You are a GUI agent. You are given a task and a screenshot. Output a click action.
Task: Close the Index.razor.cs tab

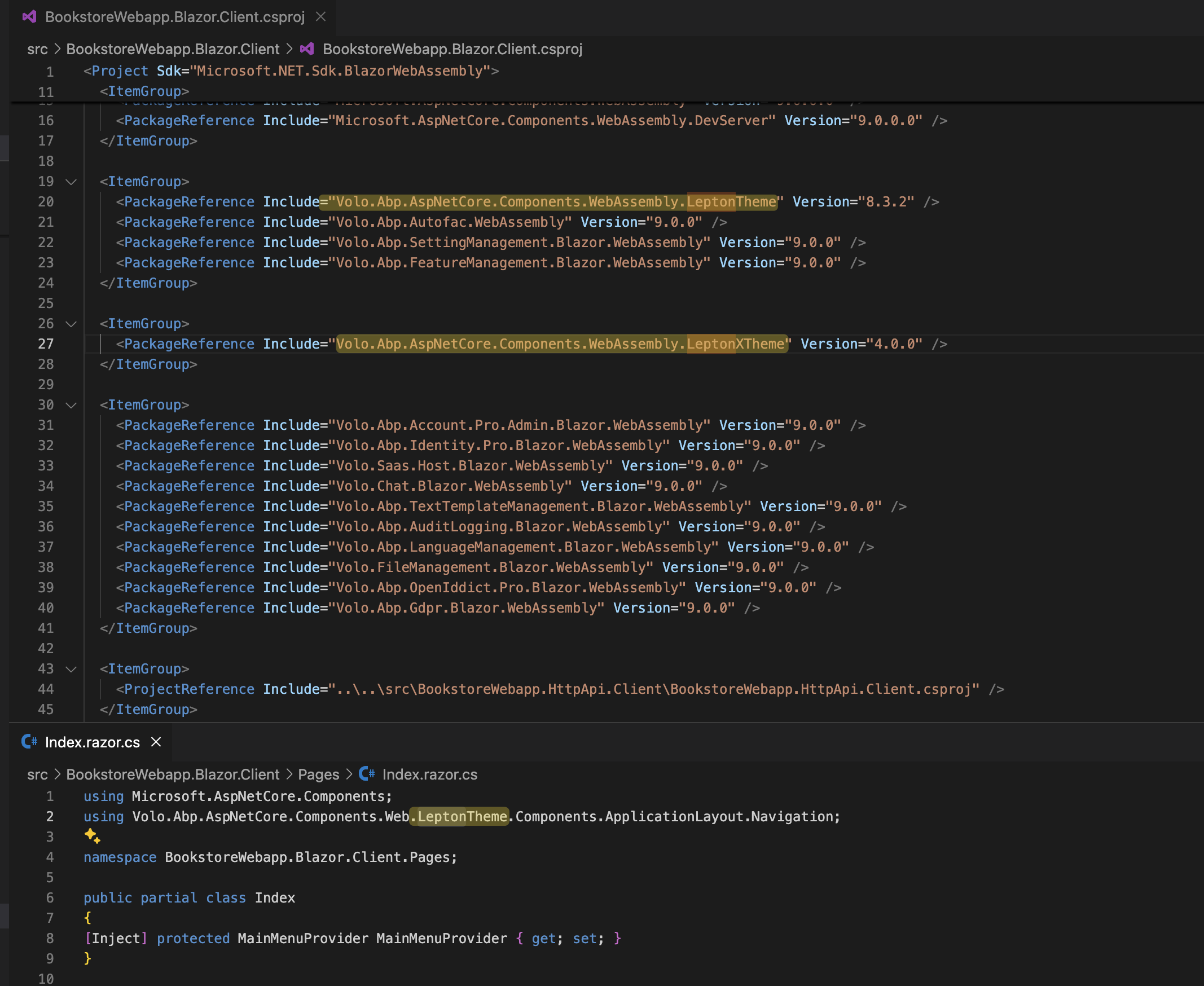[x=156, y=742]
